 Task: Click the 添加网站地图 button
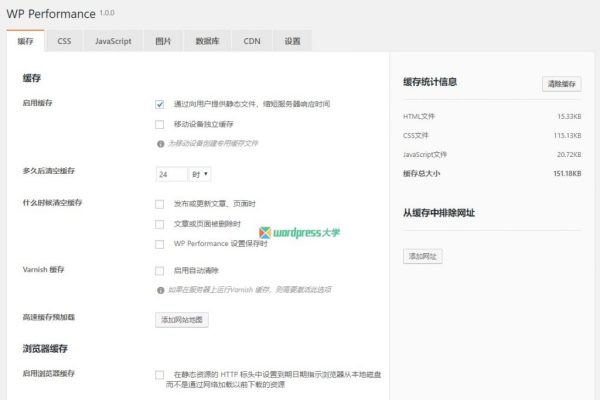tap(182, 320)
